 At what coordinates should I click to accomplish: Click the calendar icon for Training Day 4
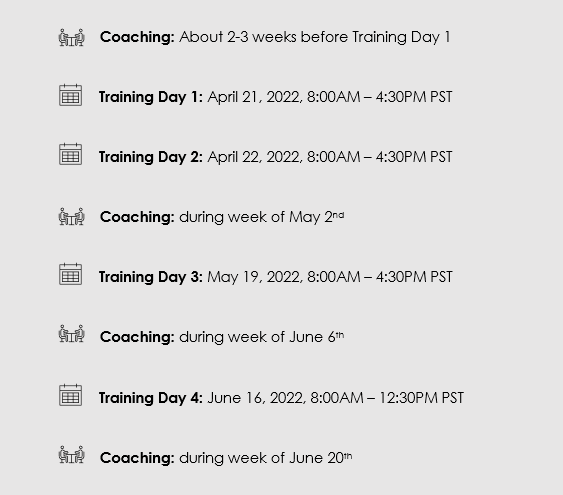click(70, 395)
